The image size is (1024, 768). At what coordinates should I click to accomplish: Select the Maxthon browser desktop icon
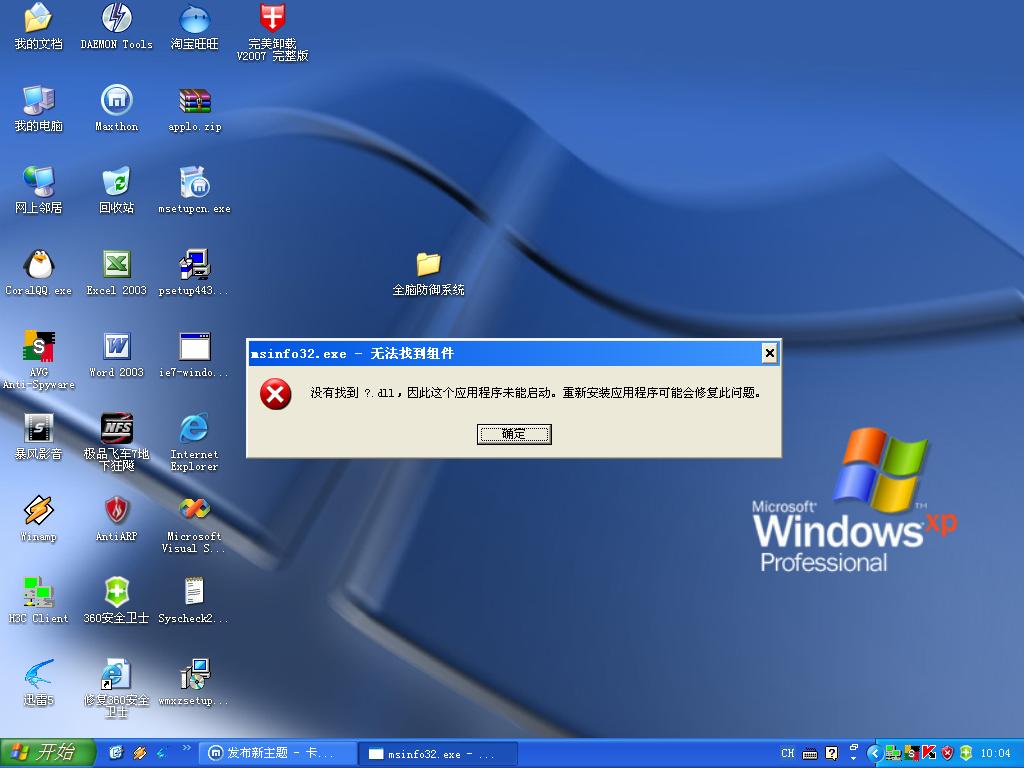(x=116, y=108)
